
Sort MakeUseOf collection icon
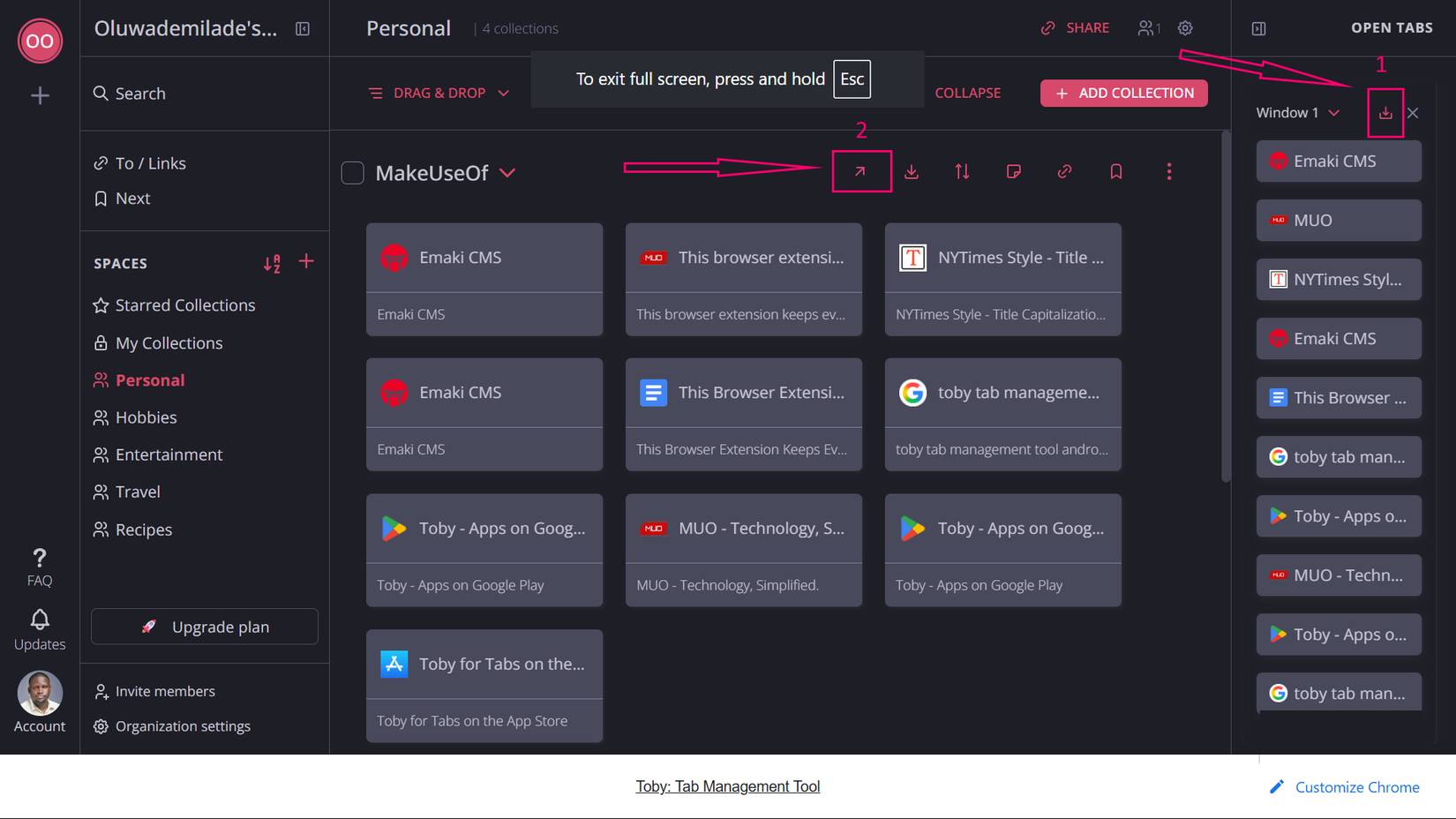[963, 172]
